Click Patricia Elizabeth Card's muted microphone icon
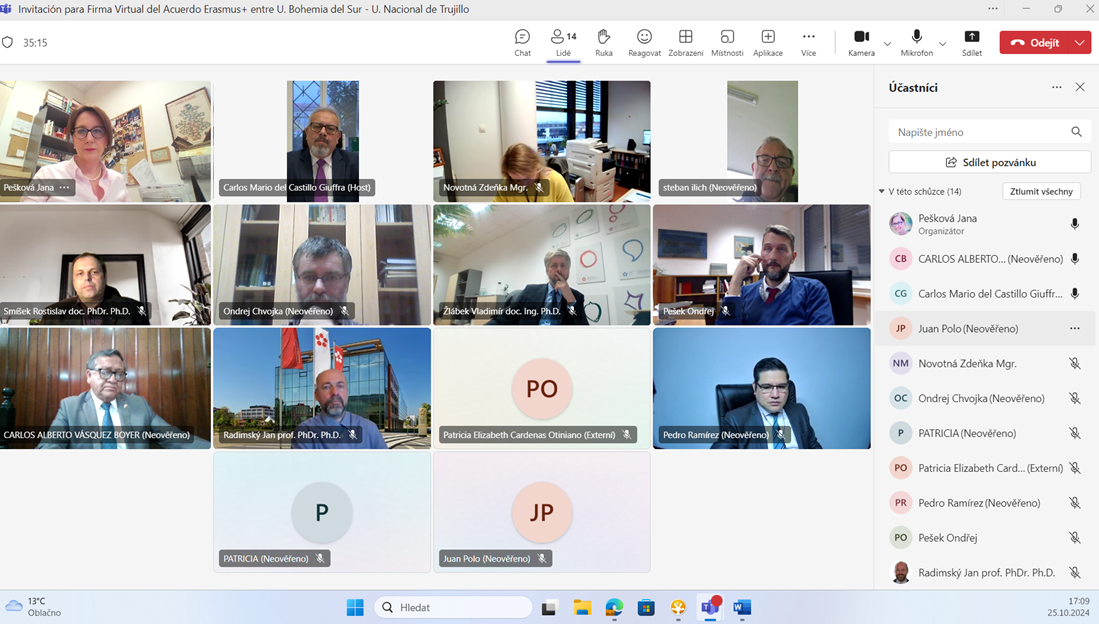This screenshot has height=624, width=1099. click(1074, 468)
